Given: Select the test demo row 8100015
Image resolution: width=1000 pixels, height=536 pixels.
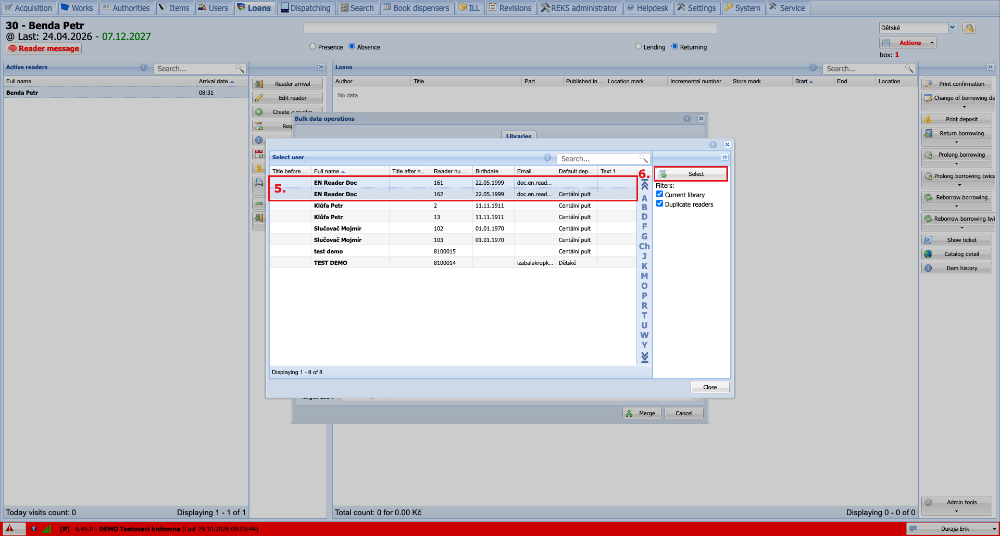Looking at the screenshot, I should (x=453, y=251).
